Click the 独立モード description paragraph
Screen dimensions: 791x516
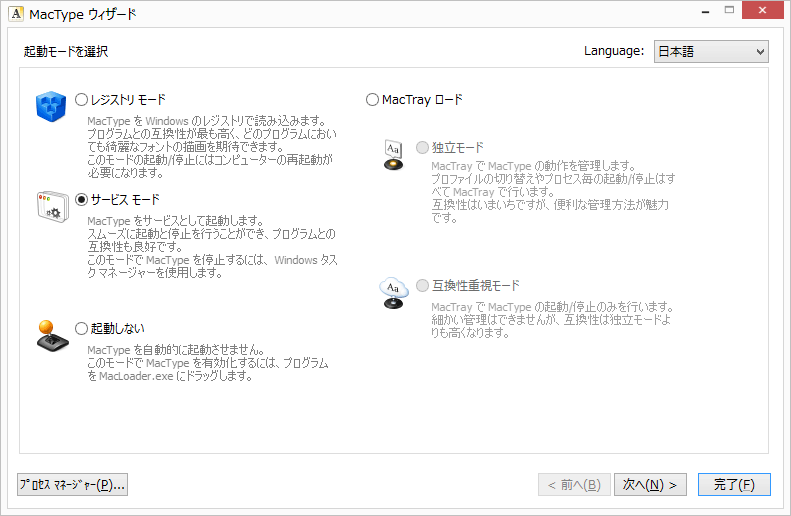[553, 192]
